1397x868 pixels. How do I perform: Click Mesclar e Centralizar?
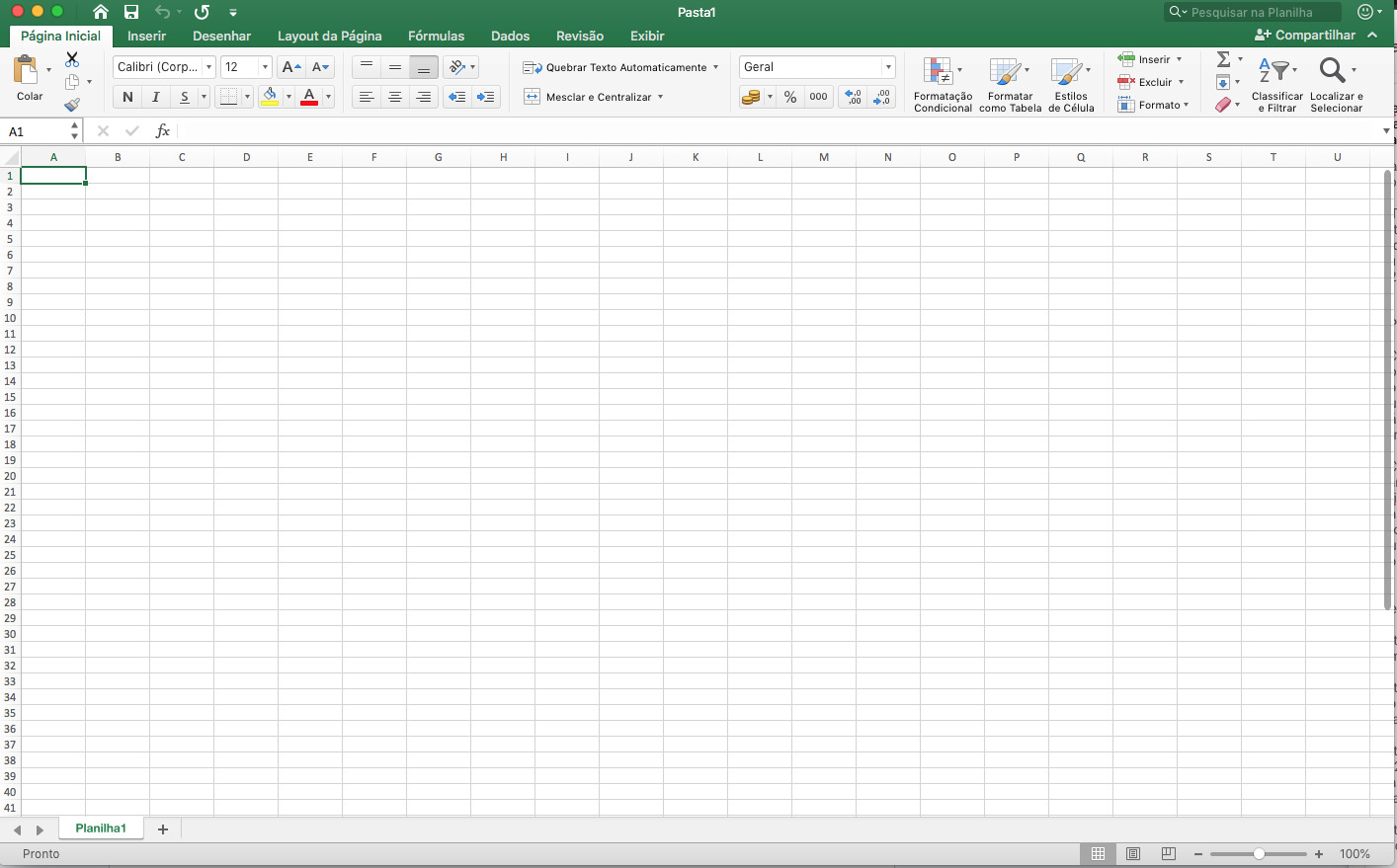(x=593, y=97)
